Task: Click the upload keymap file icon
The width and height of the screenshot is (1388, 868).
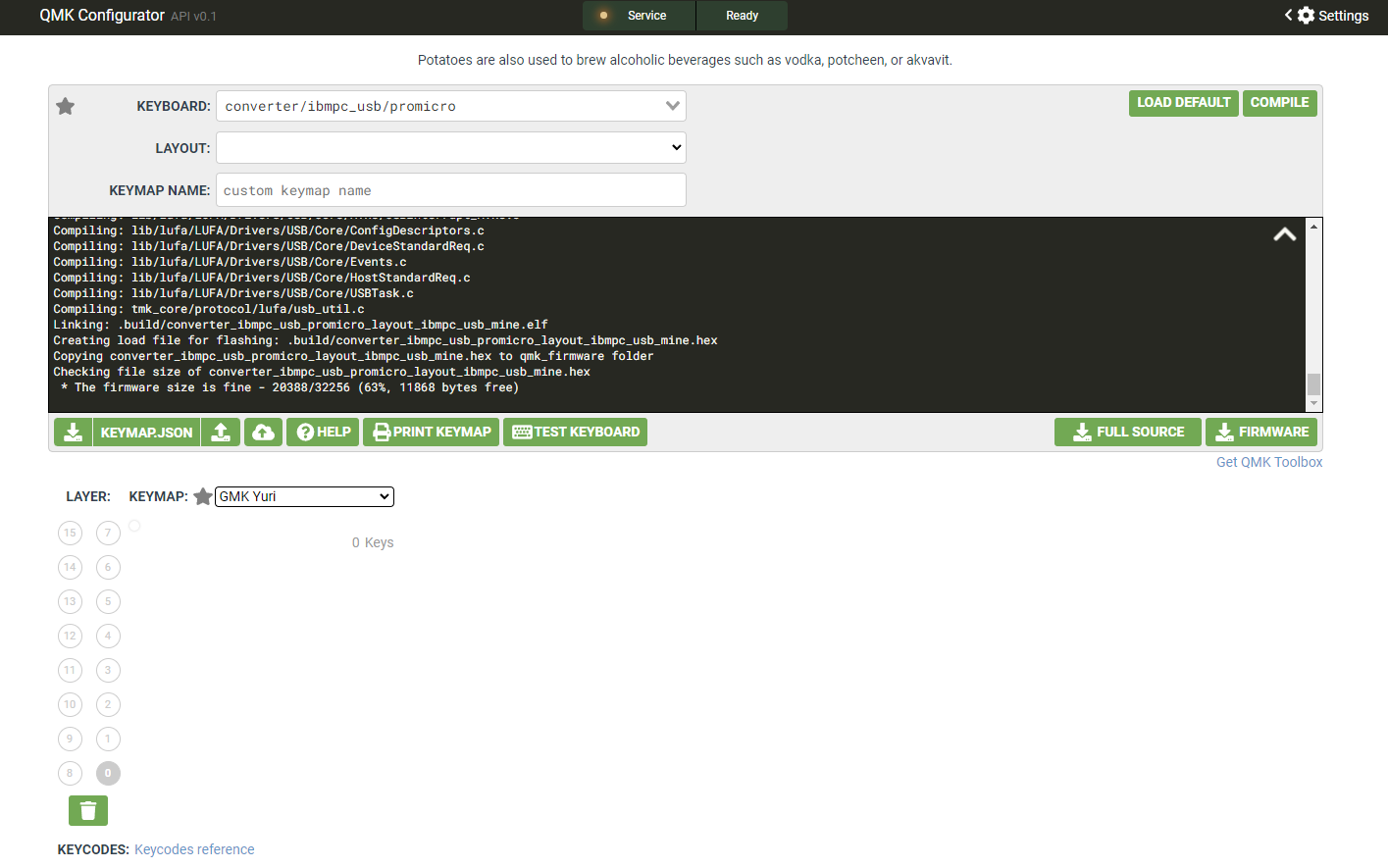Action: (221, 433)
